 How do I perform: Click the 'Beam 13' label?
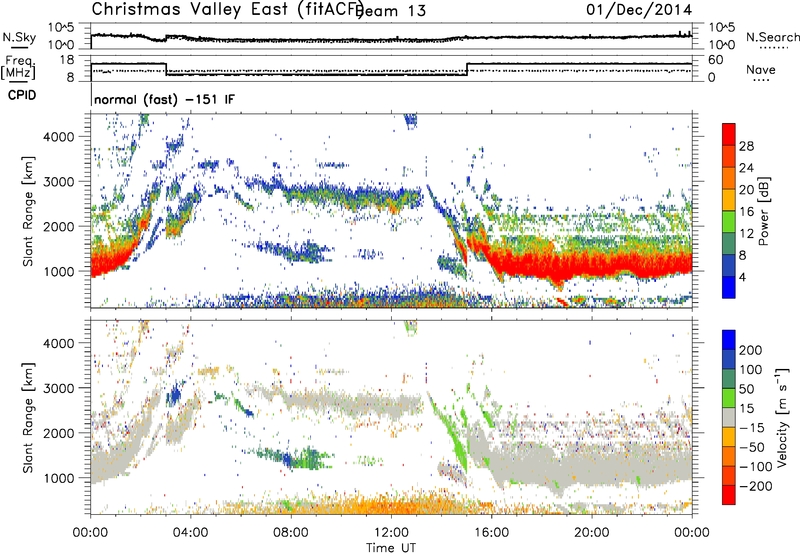392,11
